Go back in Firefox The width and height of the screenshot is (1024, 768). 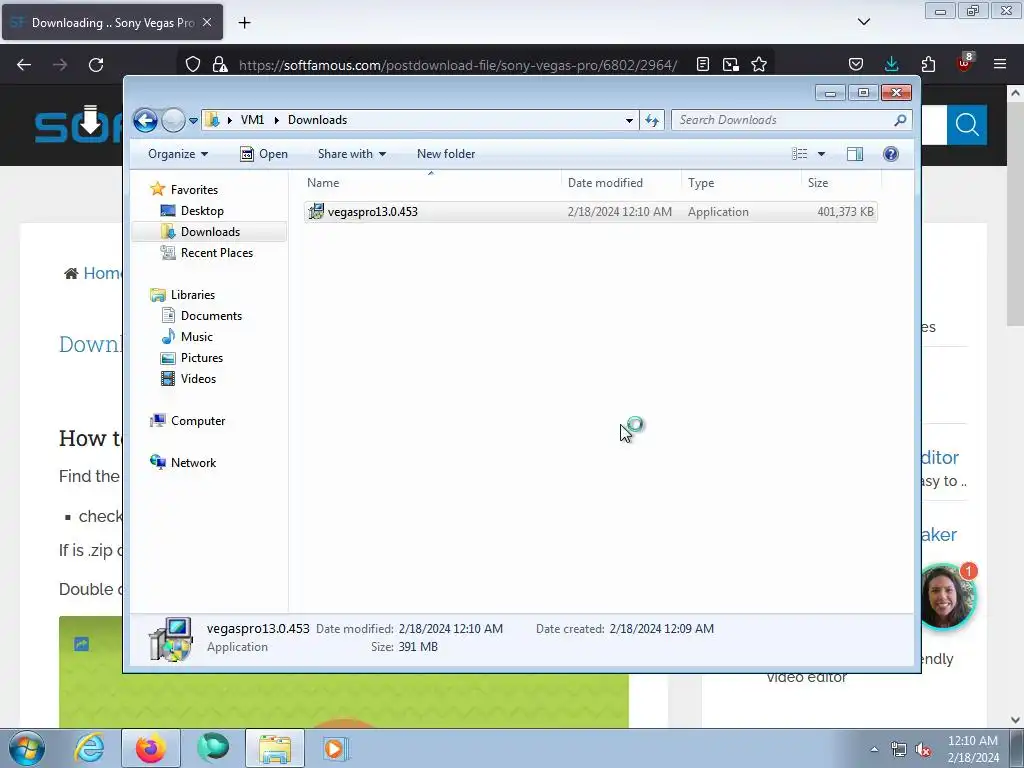click(24, 65)
